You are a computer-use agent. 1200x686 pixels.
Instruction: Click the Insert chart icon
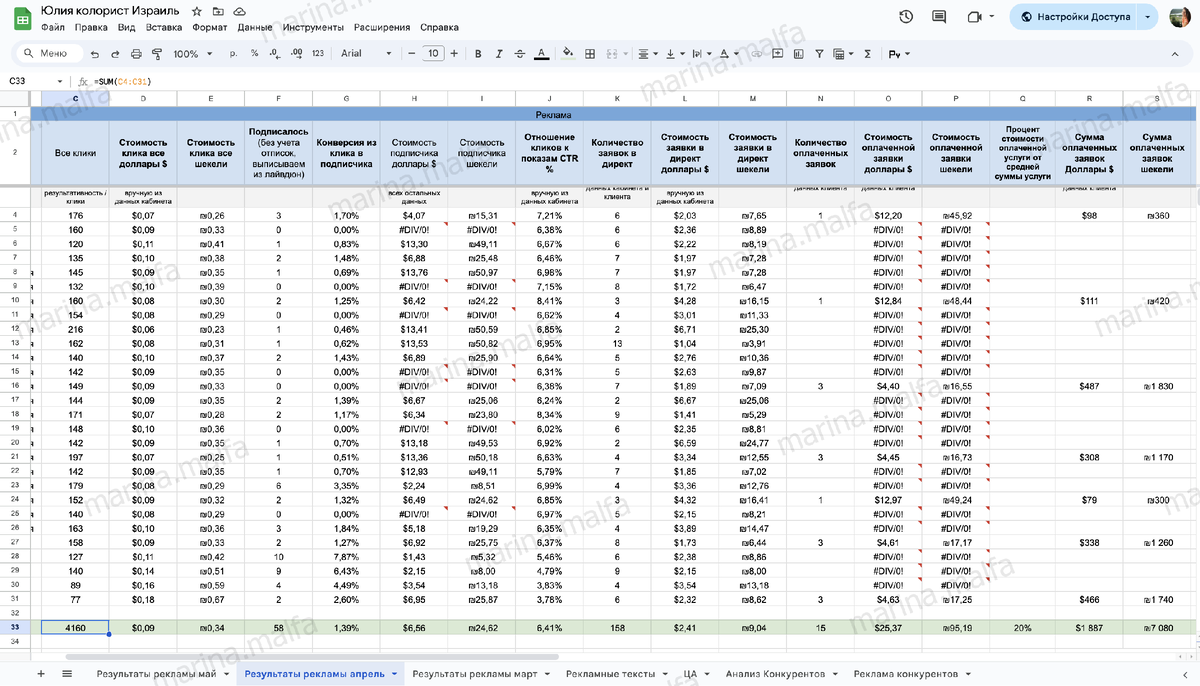[800, 54]
